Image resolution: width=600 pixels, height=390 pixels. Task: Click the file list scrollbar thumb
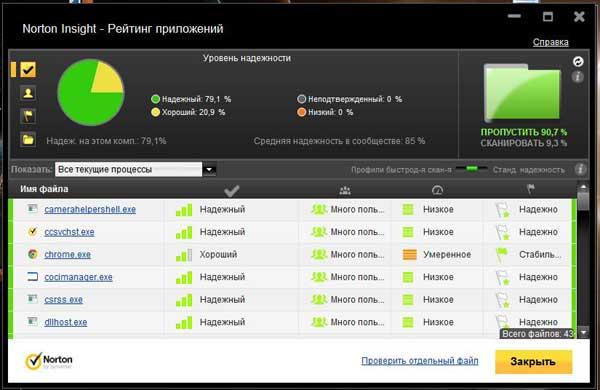click(x=583, y=201)
